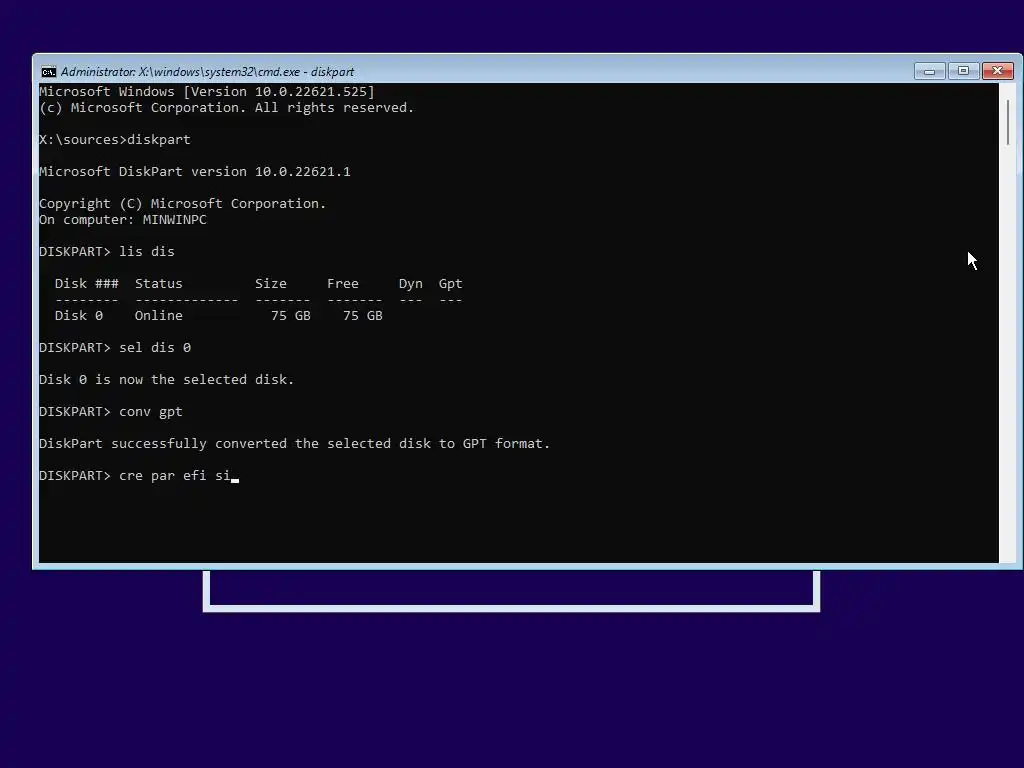Click the 'Size' column header
This screenshot has height=768, width=1024.
pos(271,284)
